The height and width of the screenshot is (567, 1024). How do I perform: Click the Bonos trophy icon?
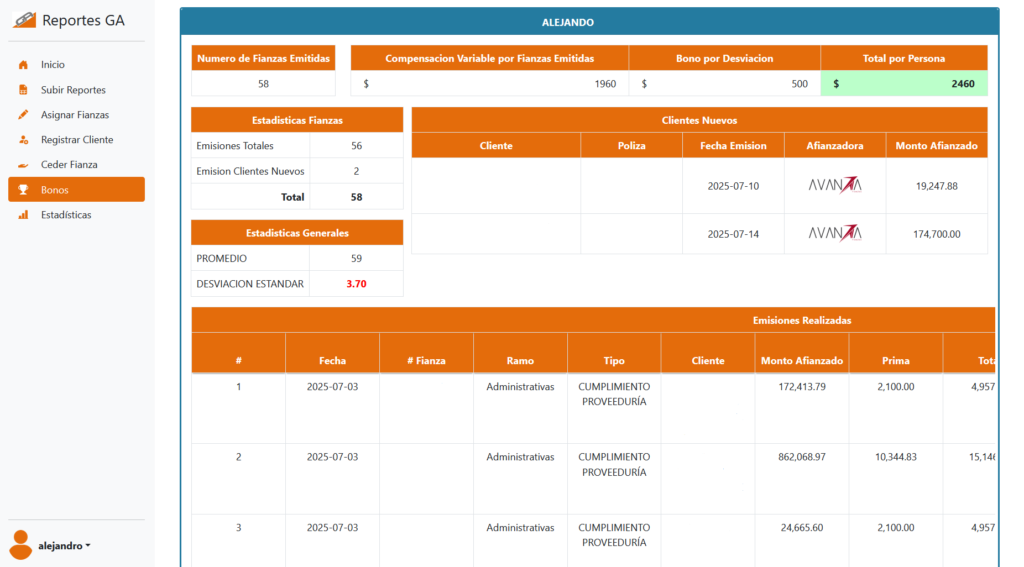(x=23, y=190)
